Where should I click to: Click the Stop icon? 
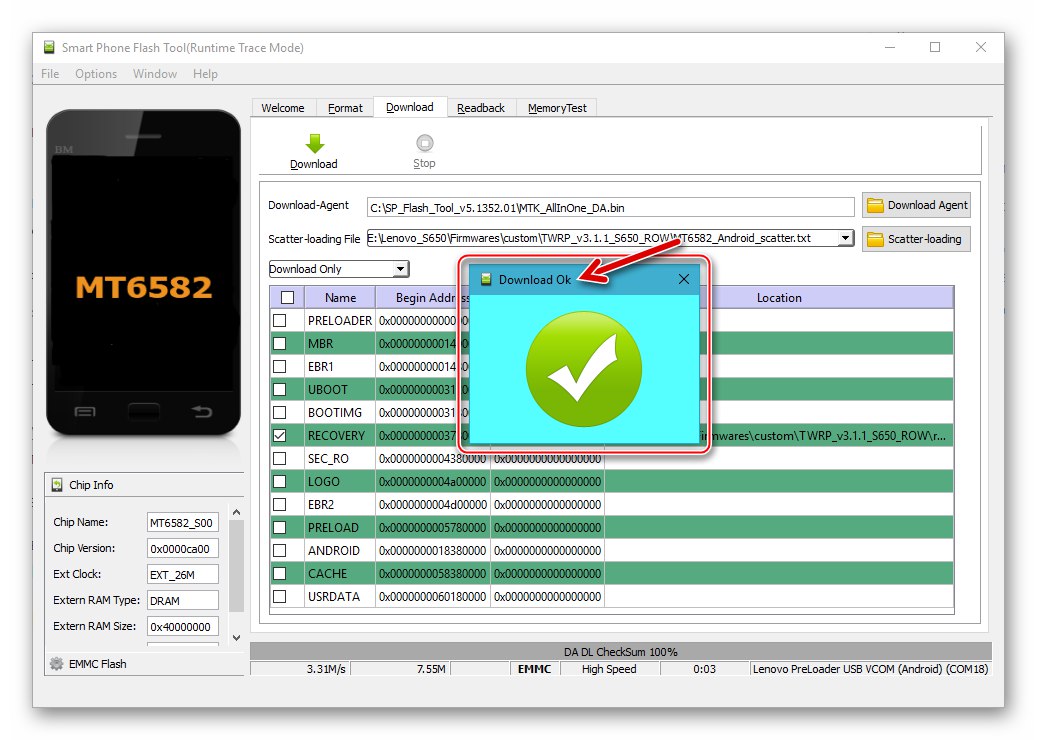coord(424,142)
